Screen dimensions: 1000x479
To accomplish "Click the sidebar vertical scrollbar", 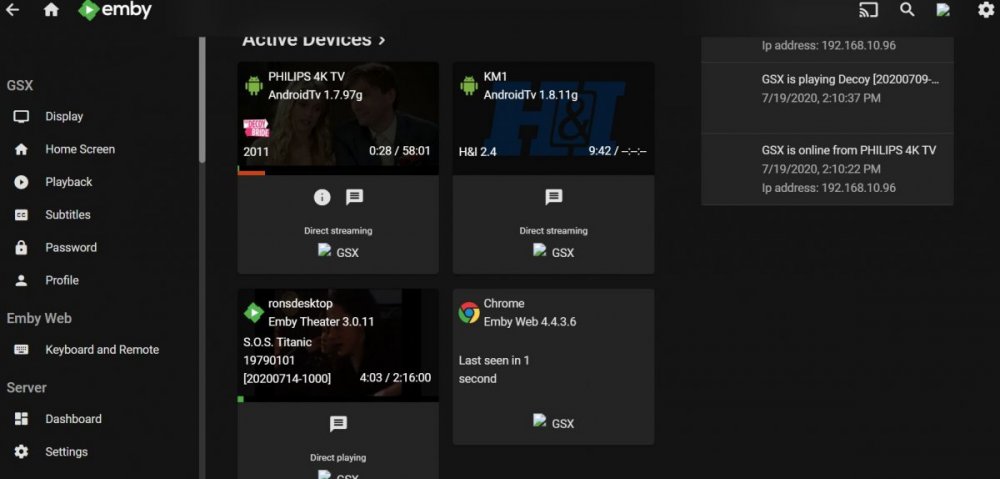I will click(202, 99).
